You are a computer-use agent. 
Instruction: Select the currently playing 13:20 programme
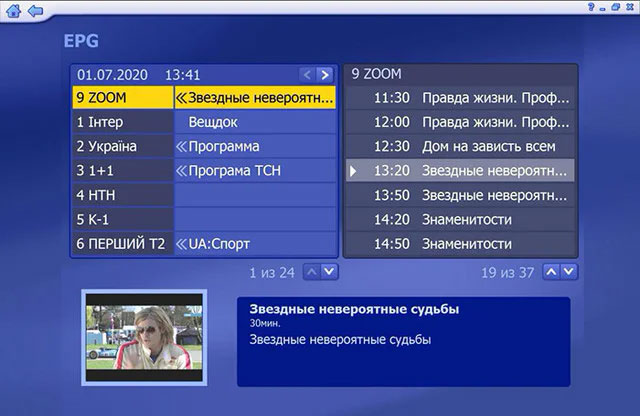(x=460, y=171)
